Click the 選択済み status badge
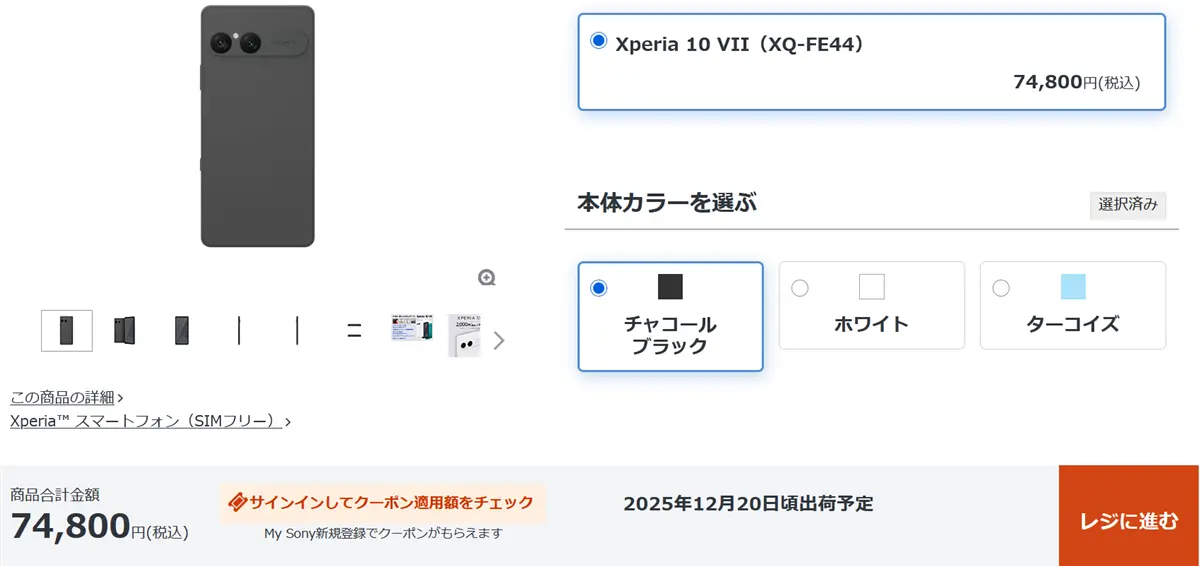Image resolution: width=1200 pixels, height=566 pixels. click(x=1128, y=205)
